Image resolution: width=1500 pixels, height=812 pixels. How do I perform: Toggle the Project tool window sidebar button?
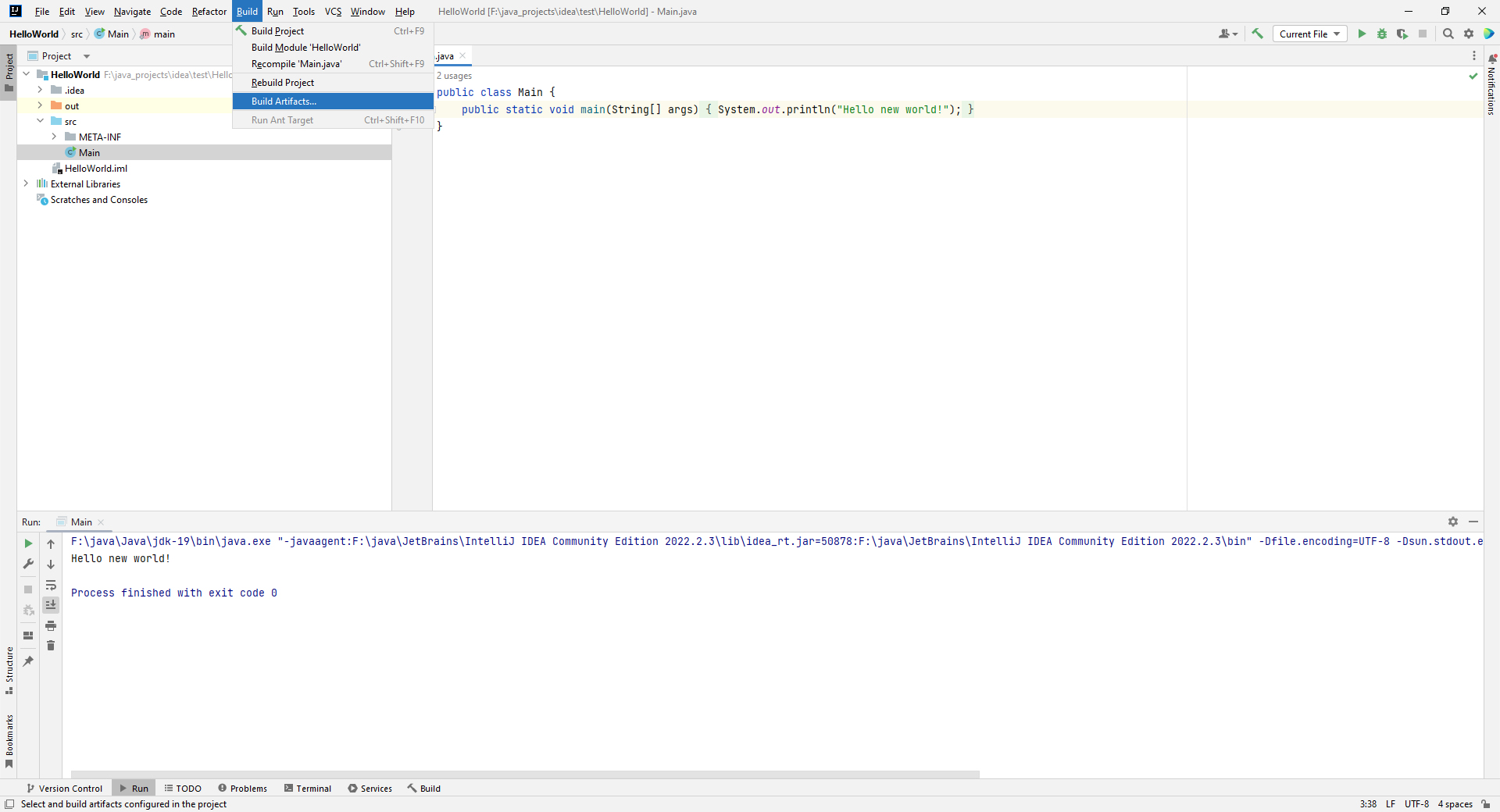pos(9,72)
